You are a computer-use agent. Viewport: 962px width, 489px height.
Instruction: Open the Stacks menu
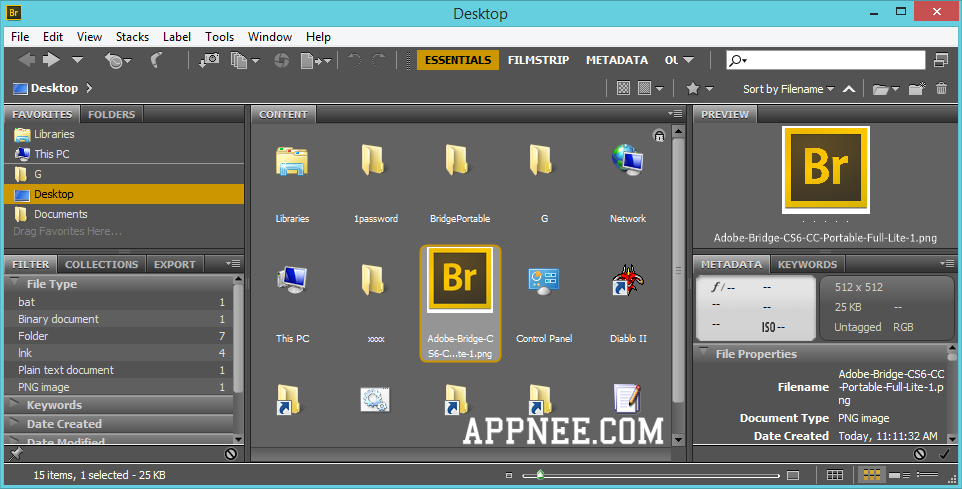(x=133, y=37)
